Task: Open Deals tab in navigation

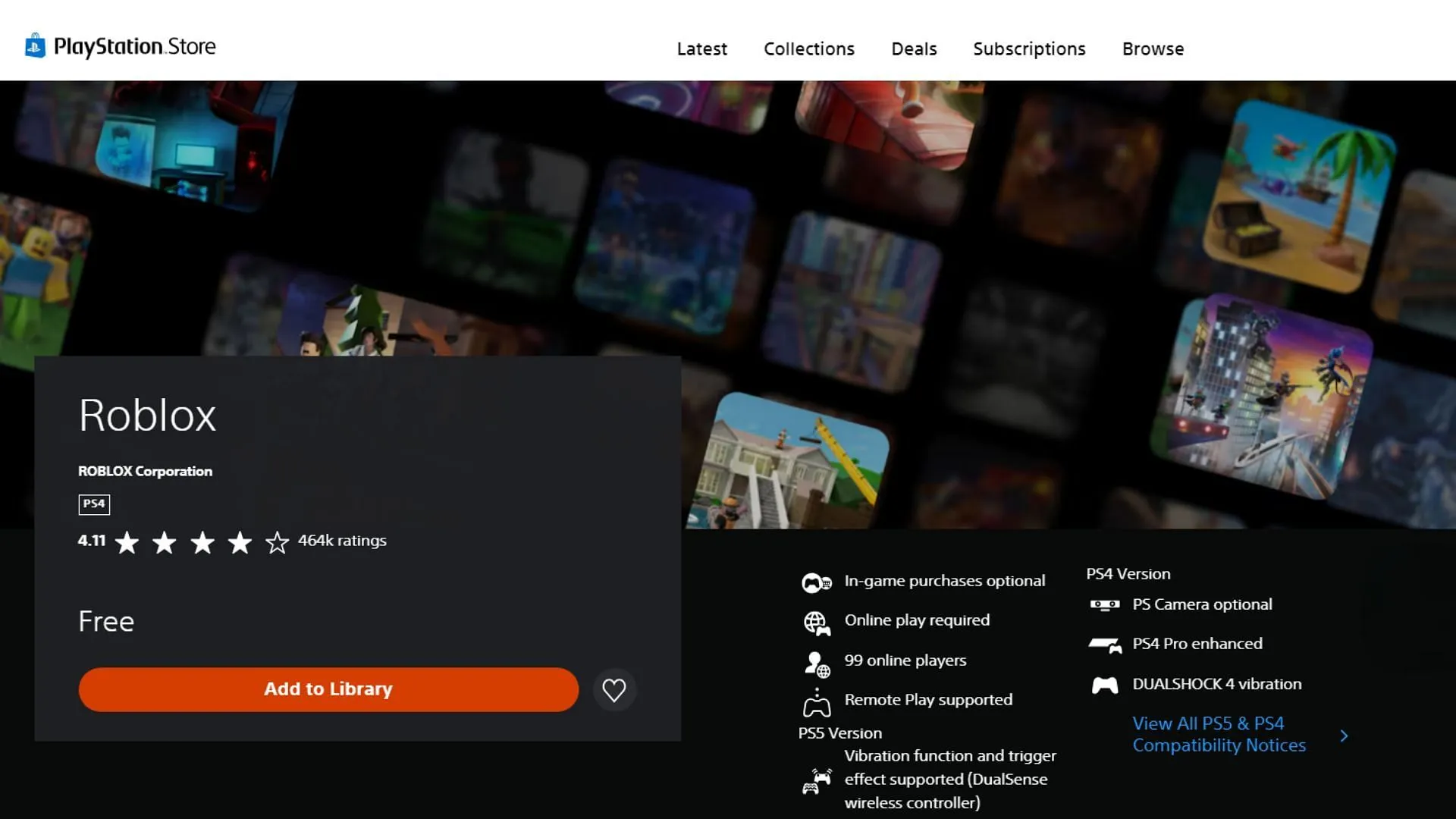Action: 914,48
